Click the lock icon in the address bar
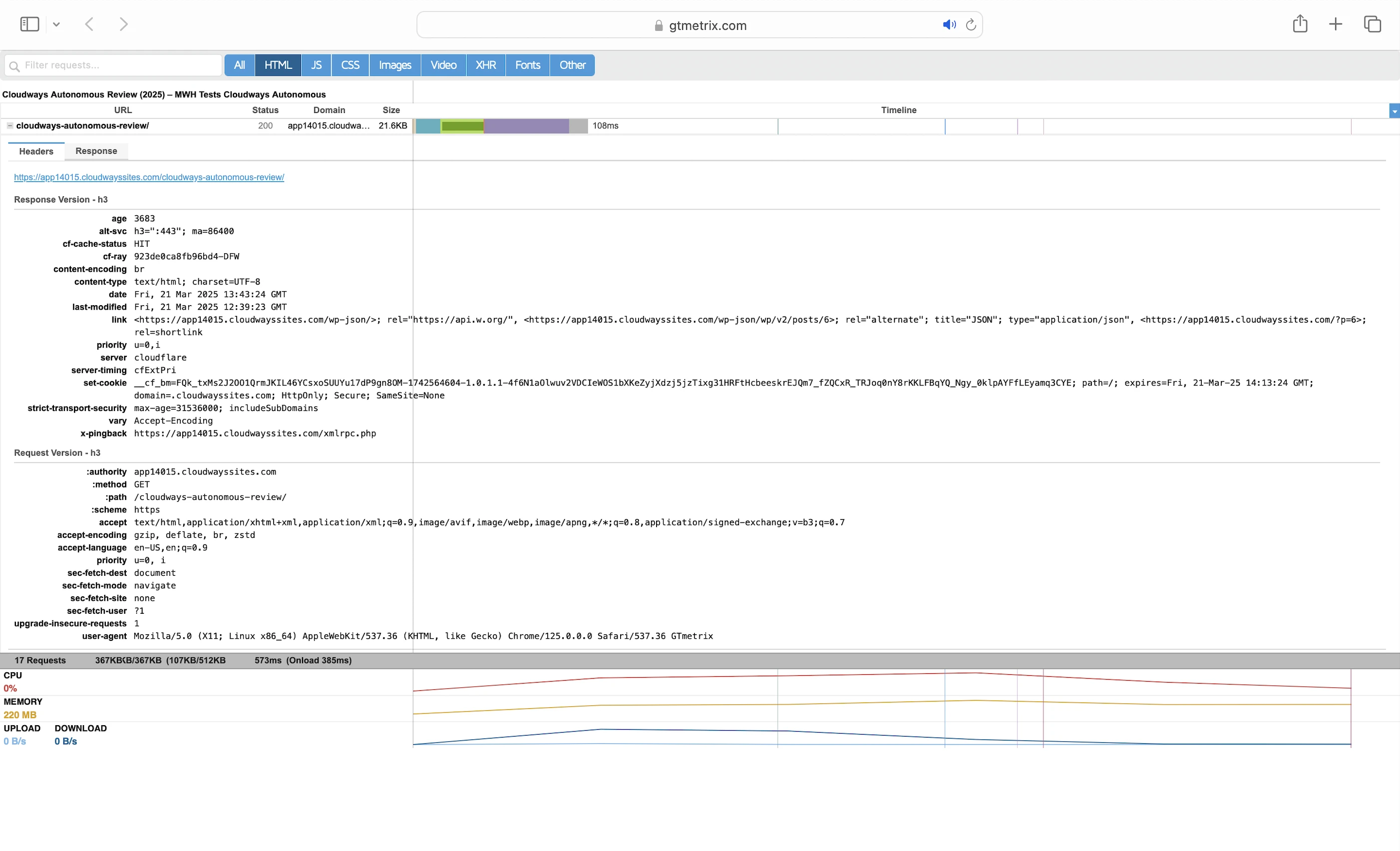 point(659,25)
